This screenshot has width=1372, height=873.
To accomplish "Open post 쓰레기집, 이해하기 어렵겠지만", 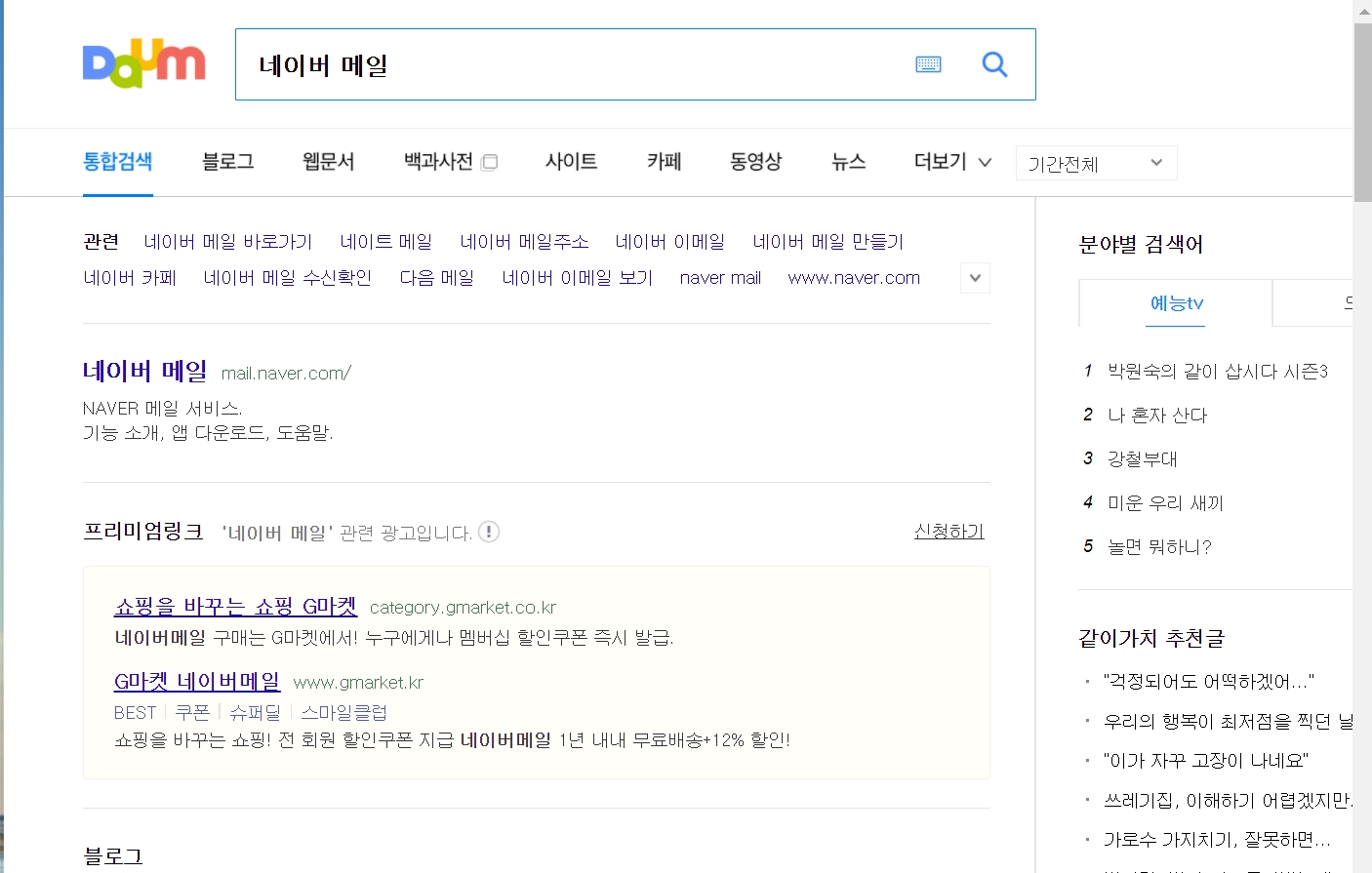I will point(1228,801).
